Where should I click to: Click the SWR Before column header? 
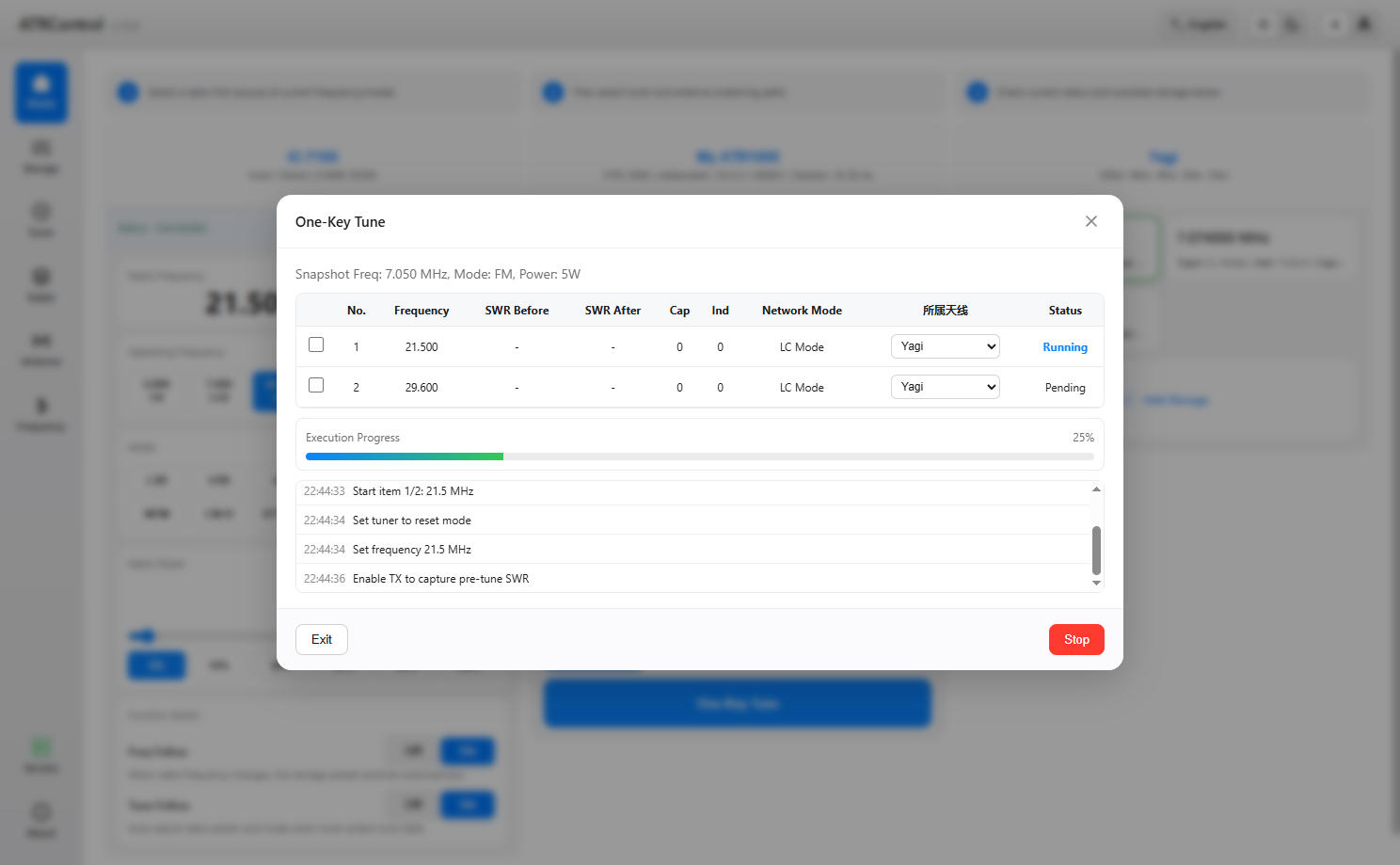[517, 311]
